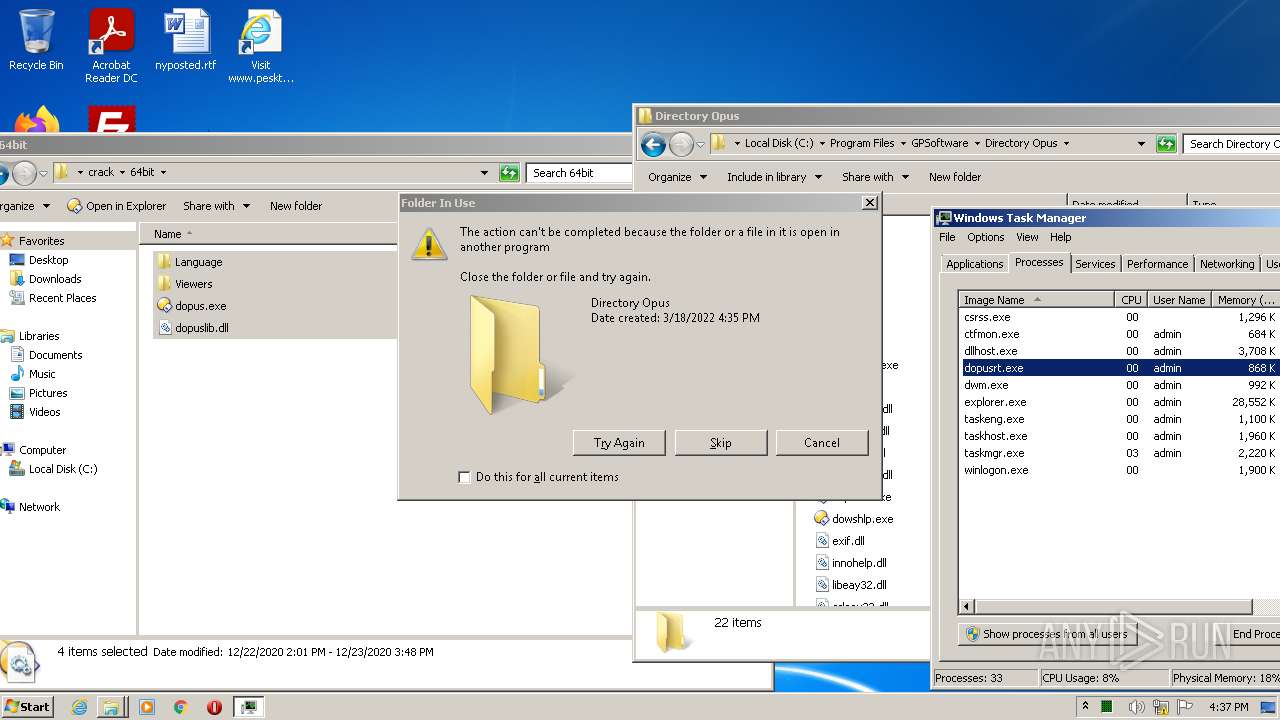
Task: Switch to Performance tab in Task Manager
Action: click(x=1157, y=264)
